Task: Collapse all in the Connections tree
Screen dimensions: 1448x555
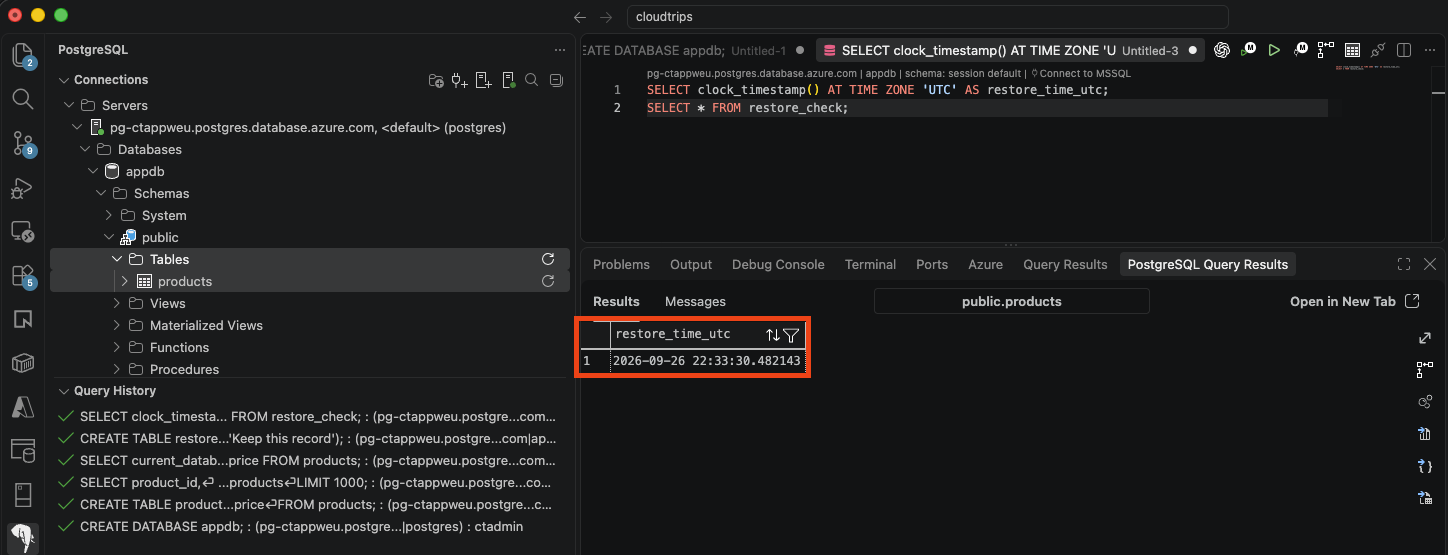Action: click(x=557, y=80)
